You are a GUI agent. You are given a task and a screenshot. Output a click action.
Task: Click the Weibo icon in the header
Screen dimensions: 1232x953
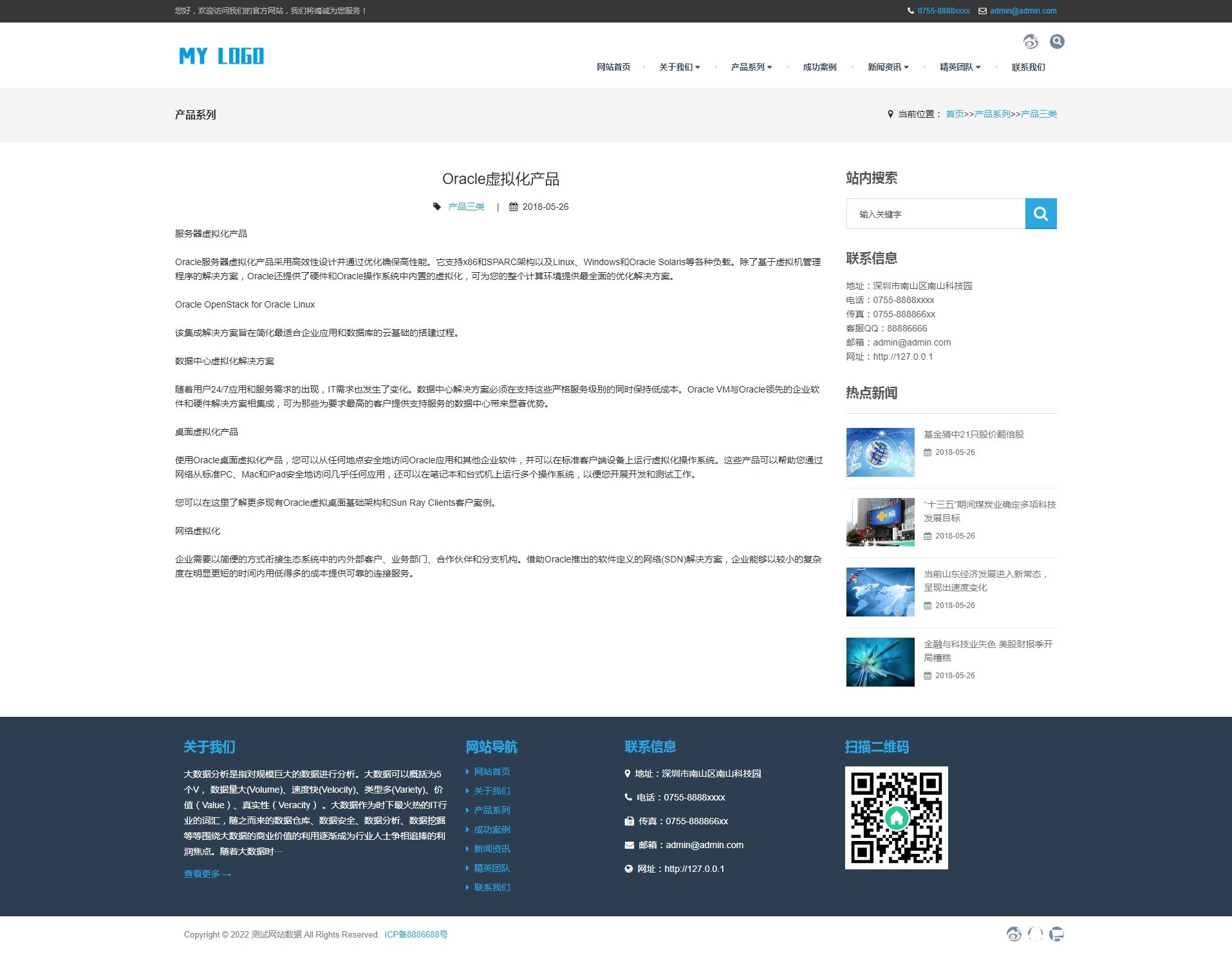pos(1031,42)
